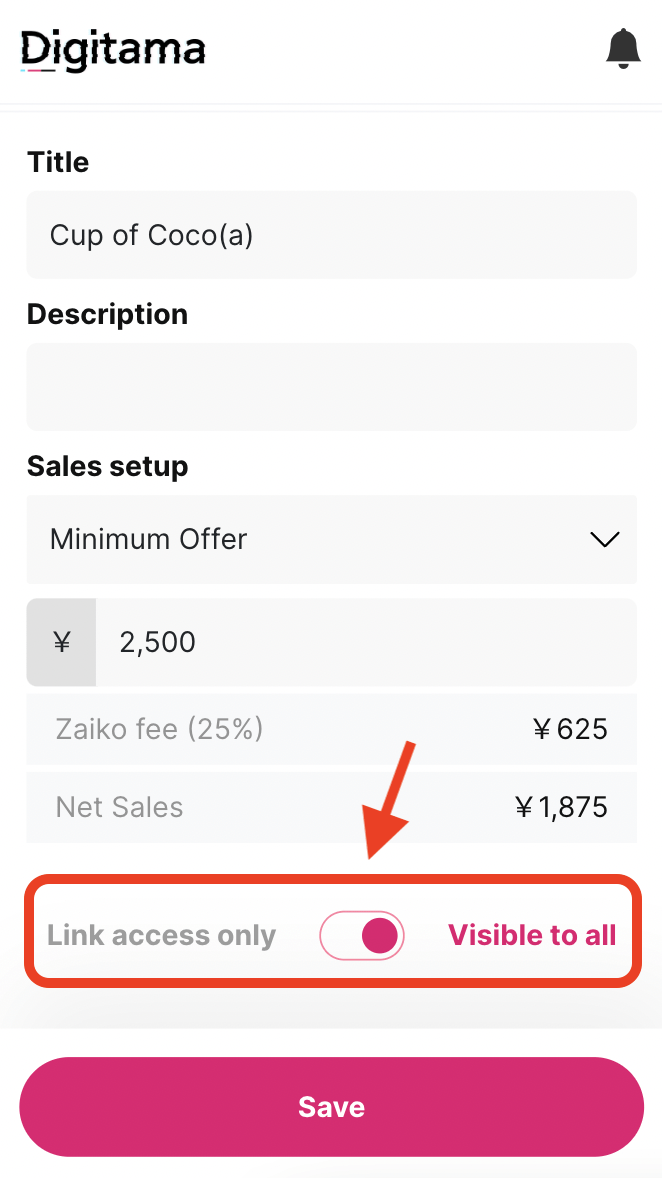Click the Title label
The height and width of the screenshot is (1178, 662).
(x=58, y=162)
